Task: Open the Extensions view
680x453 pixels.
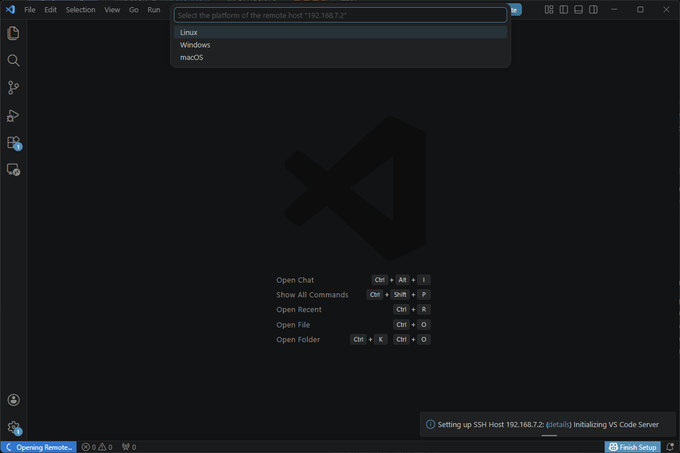Action: coord(13,143)
